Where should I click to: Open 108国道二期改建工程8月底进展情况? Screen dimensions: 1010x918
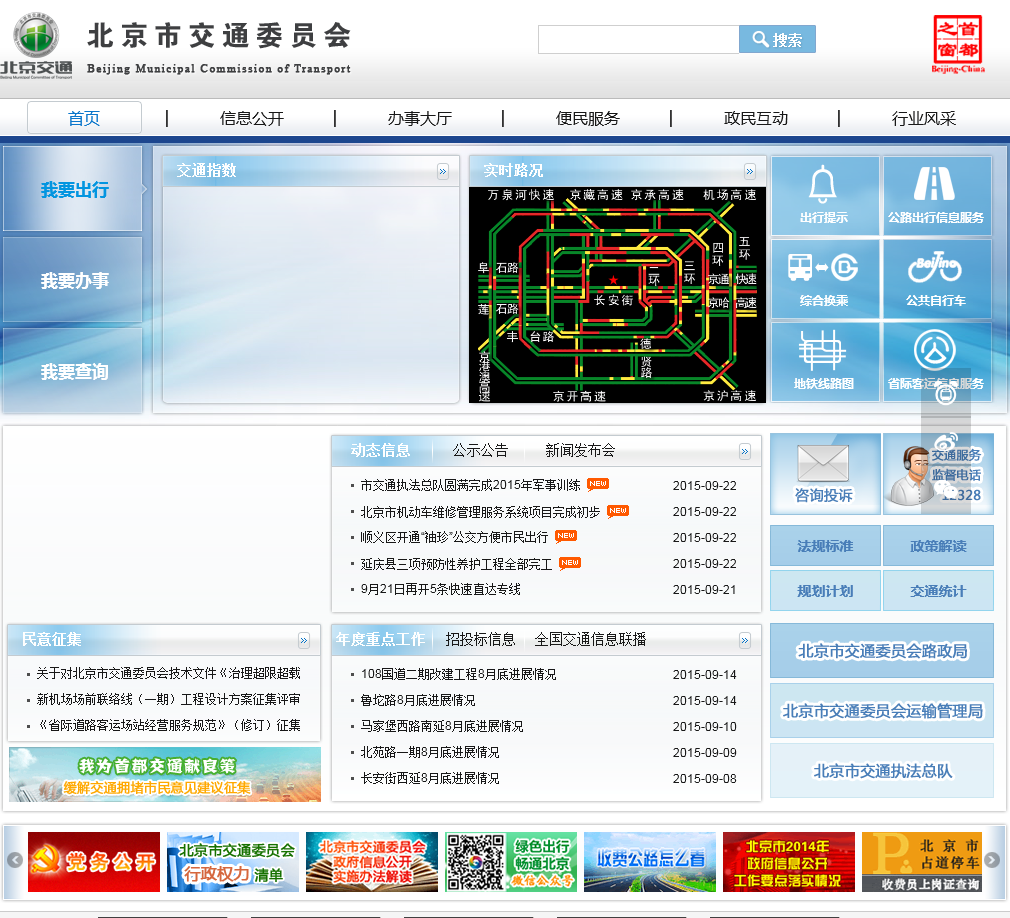coord(458,674)
